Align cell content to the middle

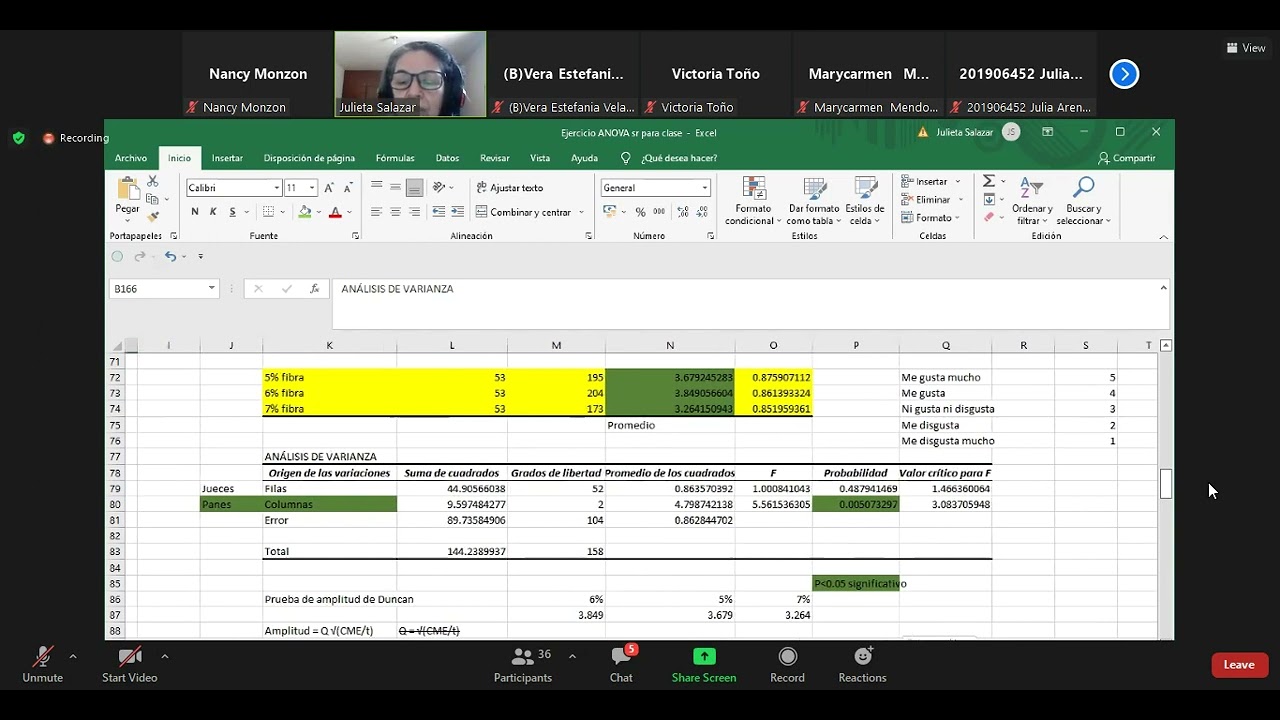[395, 187]
